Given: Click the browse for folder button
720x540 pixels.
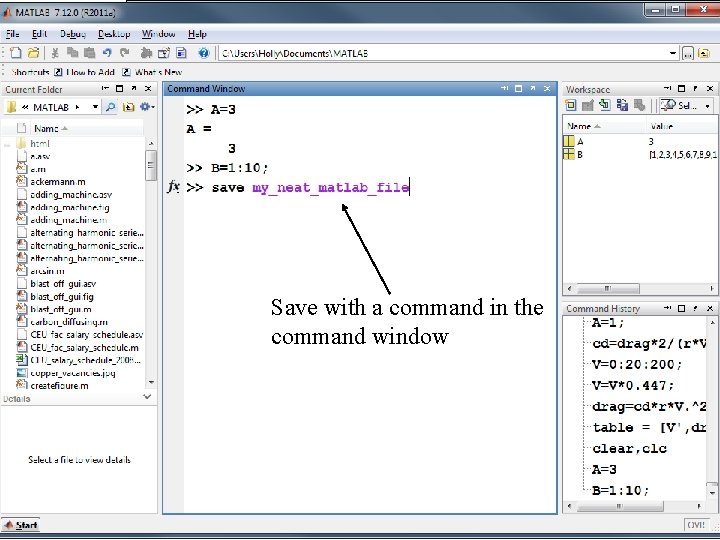Looking at the screenshot, I should [x=687, y=54].
